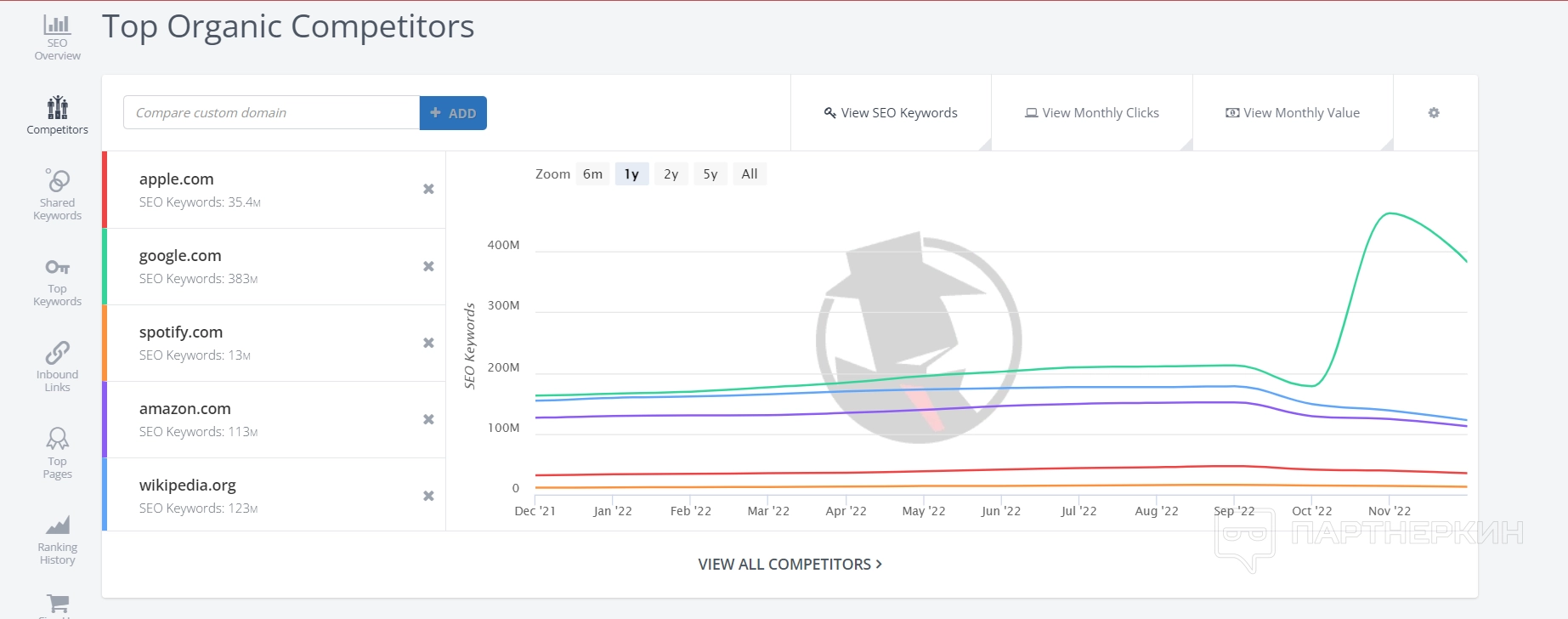Open chart settings gear icon
Viewport: 1568px width, 619px height.
click(1434, 113)
